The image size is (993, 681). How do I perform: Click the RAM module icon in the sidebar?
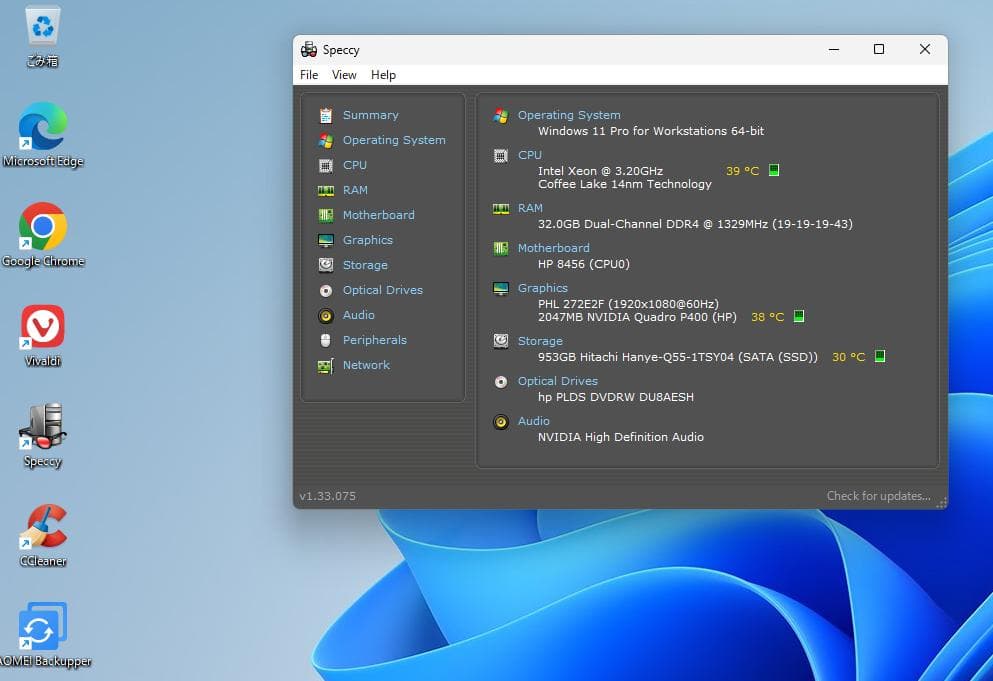325,190
